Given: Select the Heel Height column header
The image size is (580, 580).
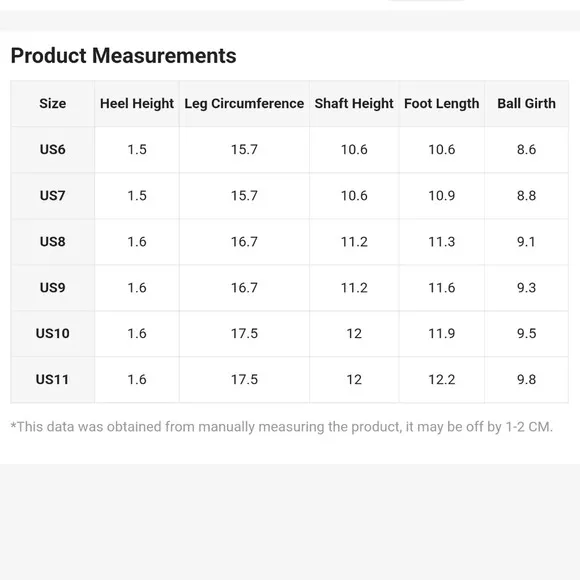Looking at the screenshot, I should coord(137,104).
